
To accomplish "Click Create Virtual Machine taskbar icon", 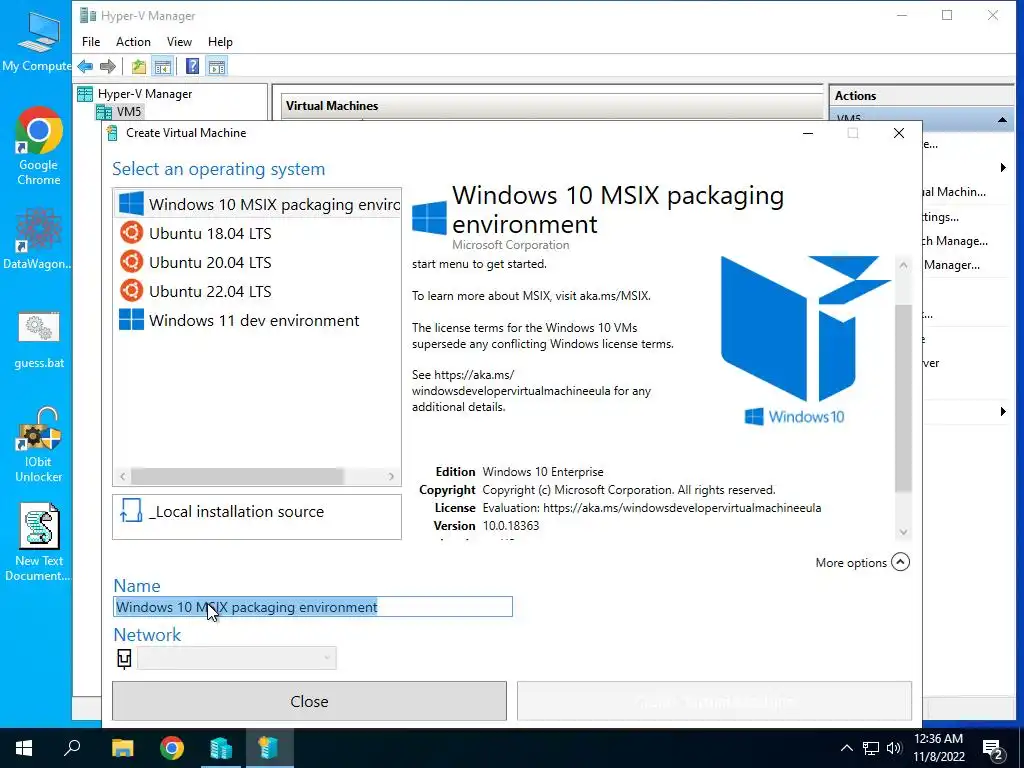I will pos(269,748).
